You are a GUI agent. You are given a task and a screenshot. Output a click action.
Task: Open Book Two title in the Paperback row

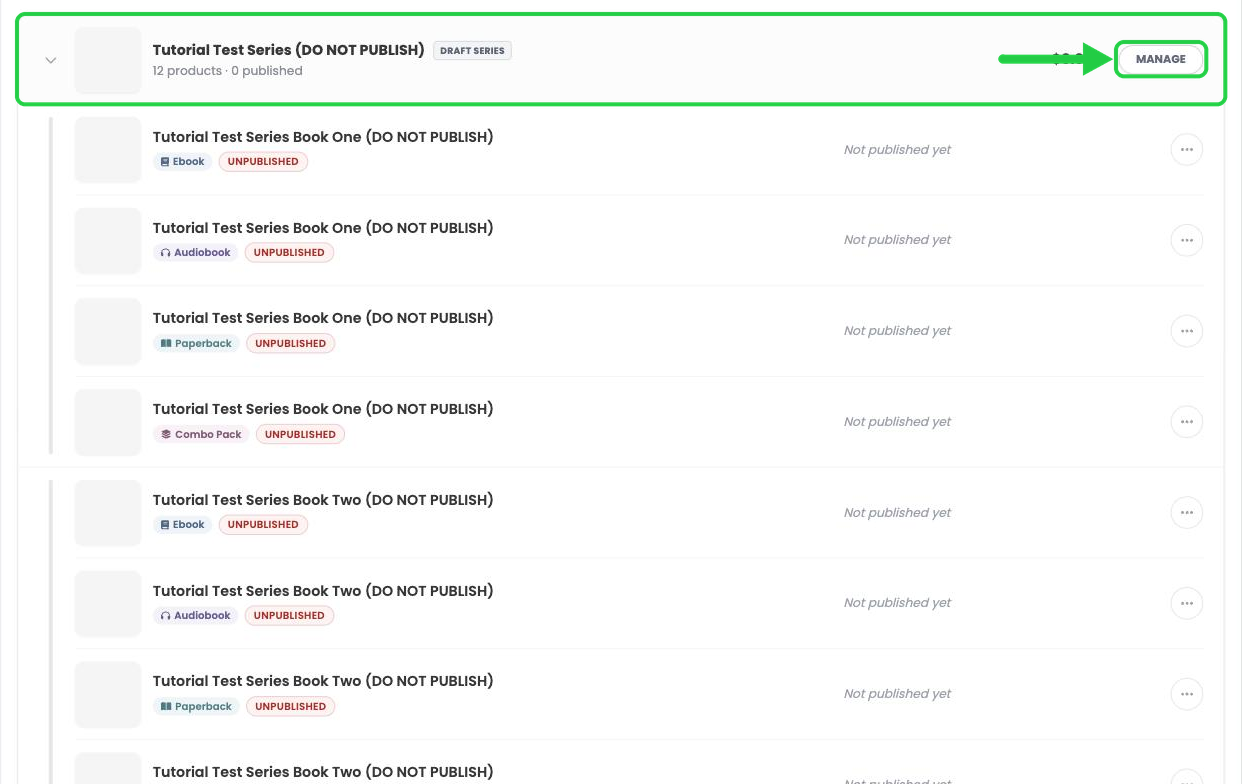[323, 681]
